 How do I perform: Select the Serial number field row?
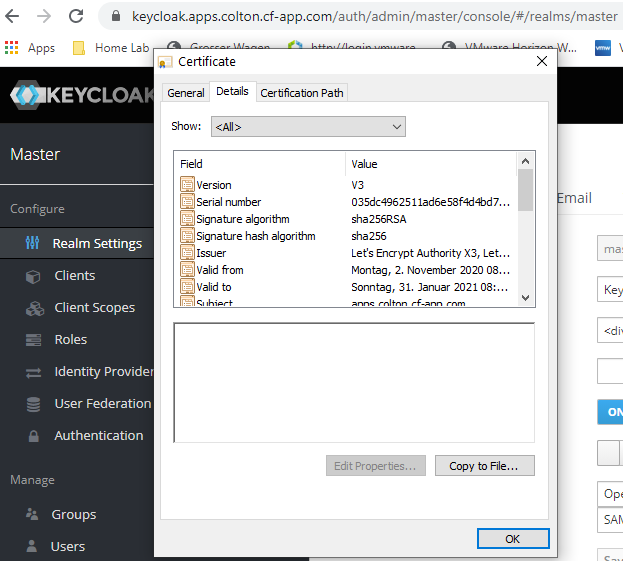[228, 202]
